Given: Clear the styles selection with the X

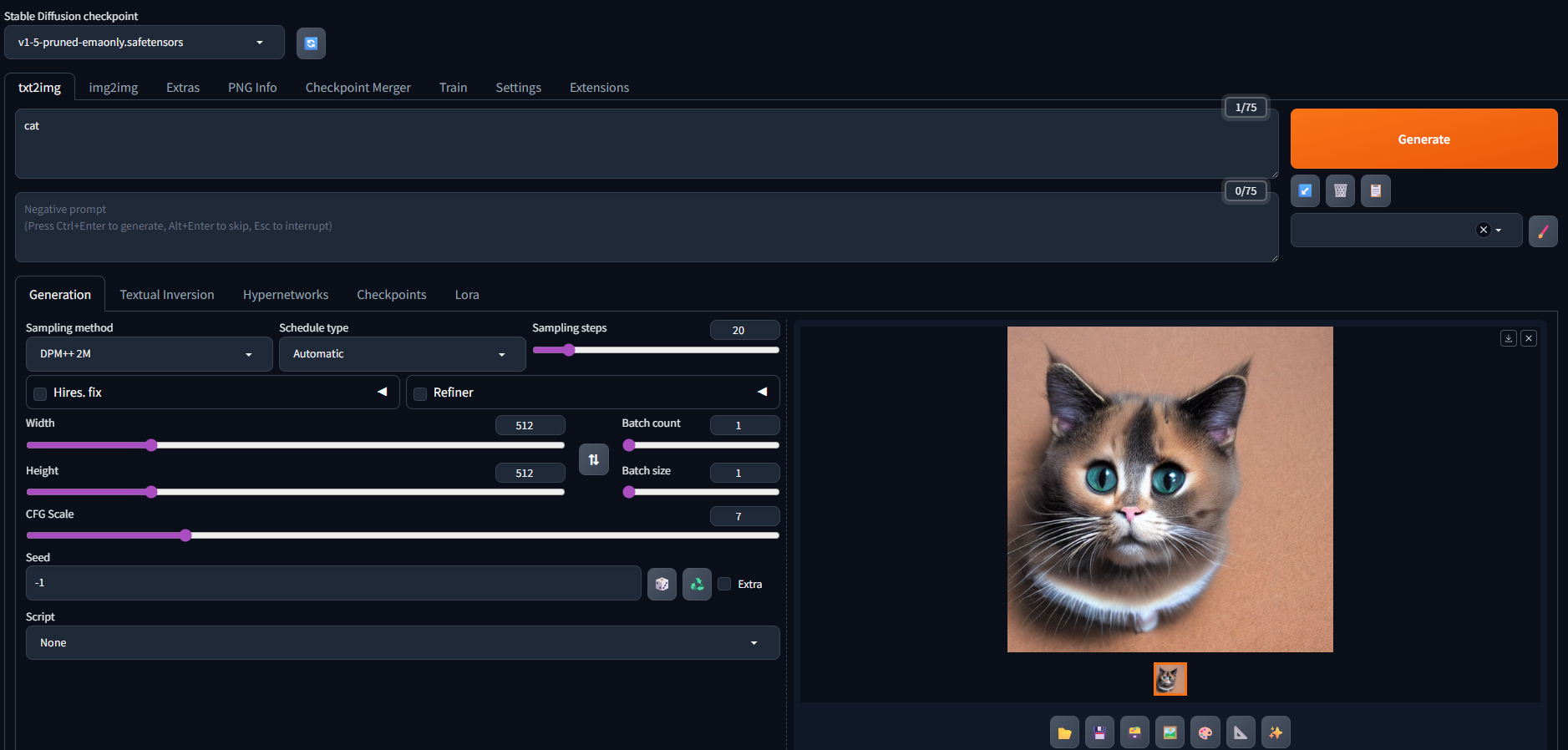Looking at the screenshot, I should coord(1483,230).
